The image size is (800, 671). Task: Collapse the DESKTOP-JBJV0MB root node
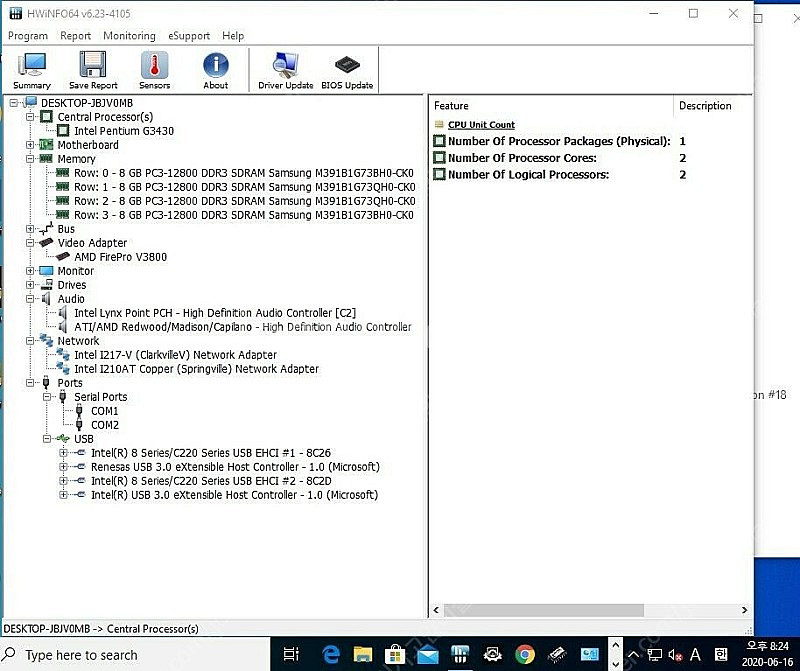[14, 103]
